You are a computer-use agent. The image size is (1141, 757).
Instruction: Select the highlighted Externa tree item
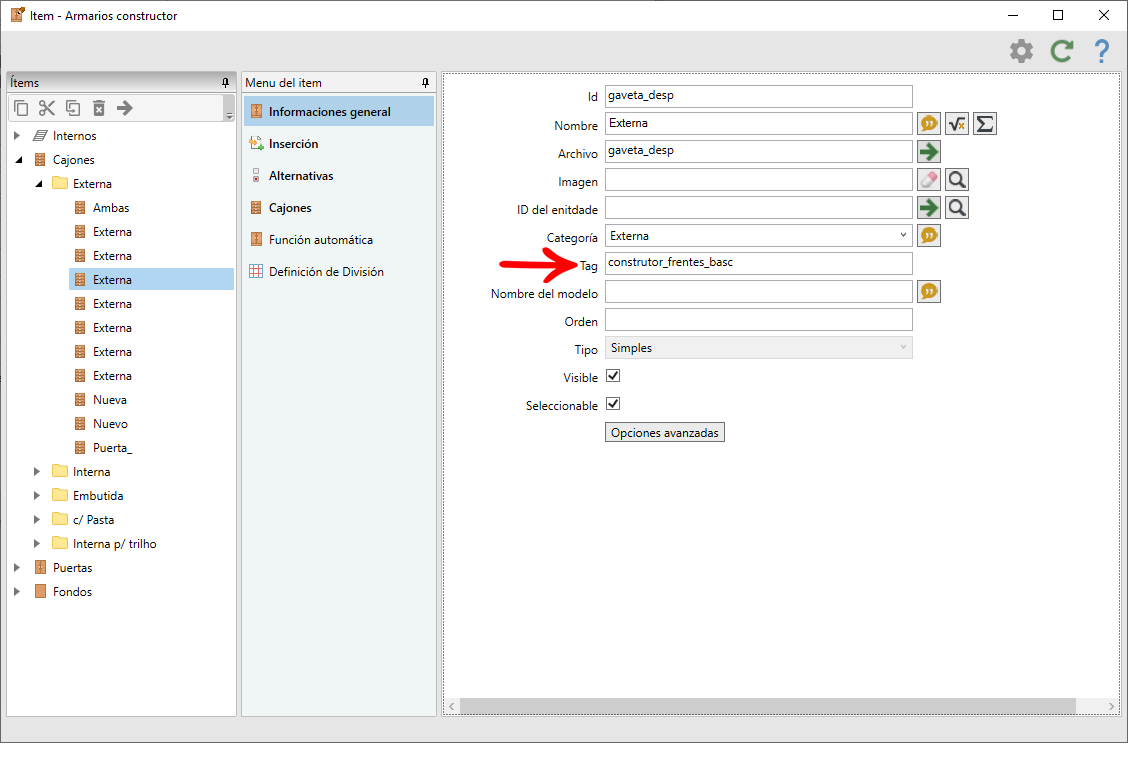(x=151, y=280)
